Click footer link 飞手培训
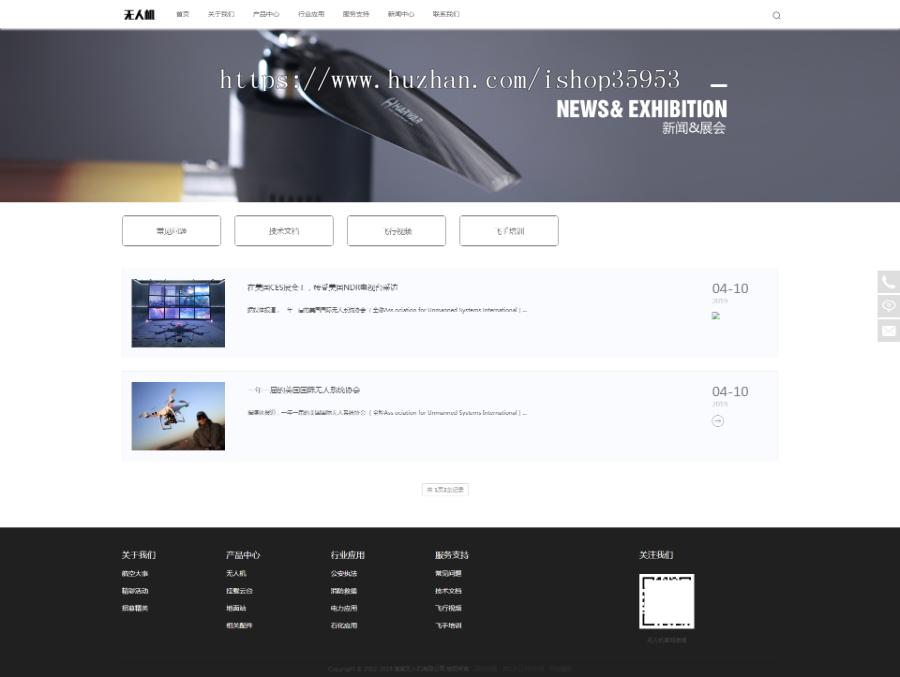This screenshot has width=900, height=677. (x=448, y=625)
